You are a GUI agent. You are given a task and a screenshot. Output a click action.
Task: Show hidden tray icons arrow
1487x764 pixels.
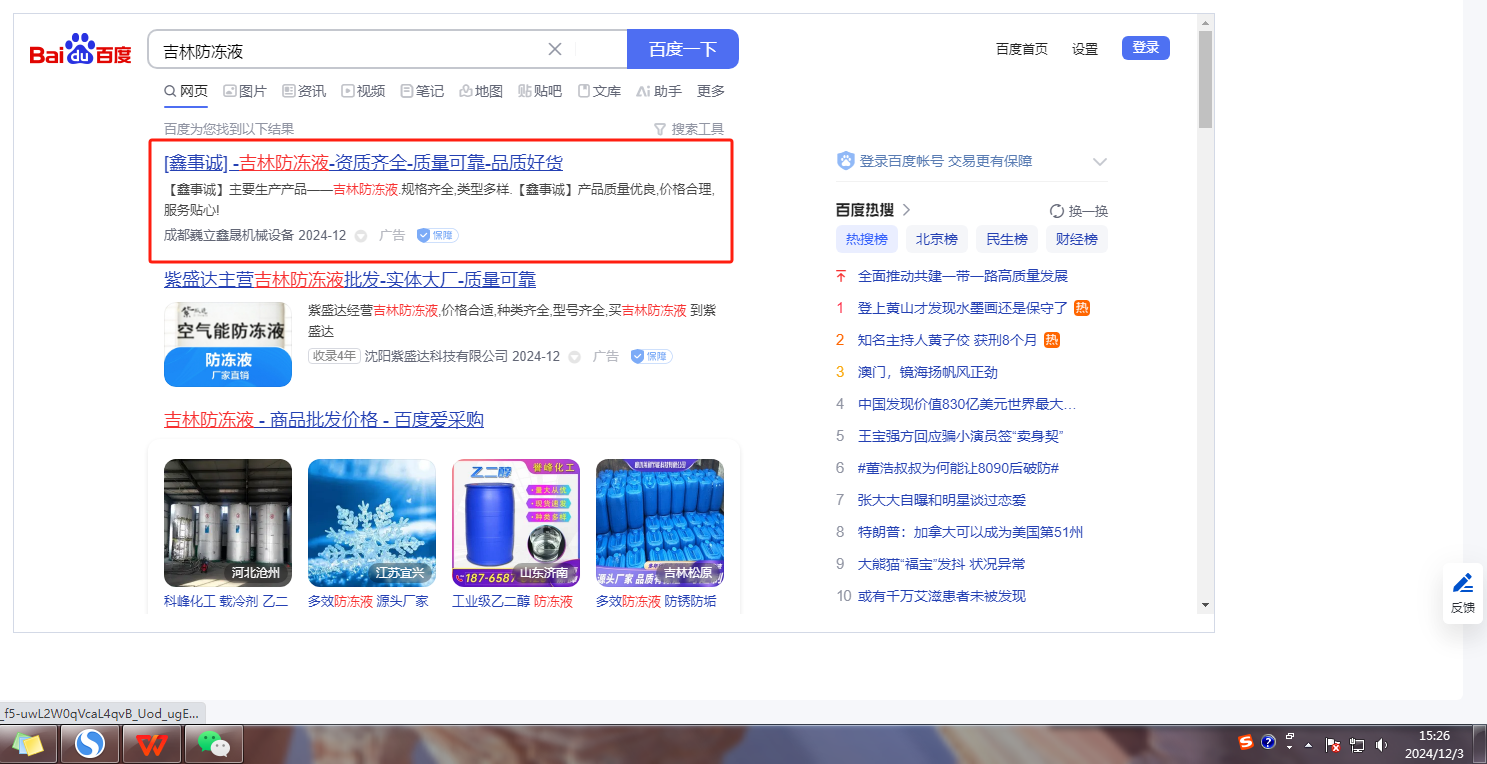tap(1309, 746)
